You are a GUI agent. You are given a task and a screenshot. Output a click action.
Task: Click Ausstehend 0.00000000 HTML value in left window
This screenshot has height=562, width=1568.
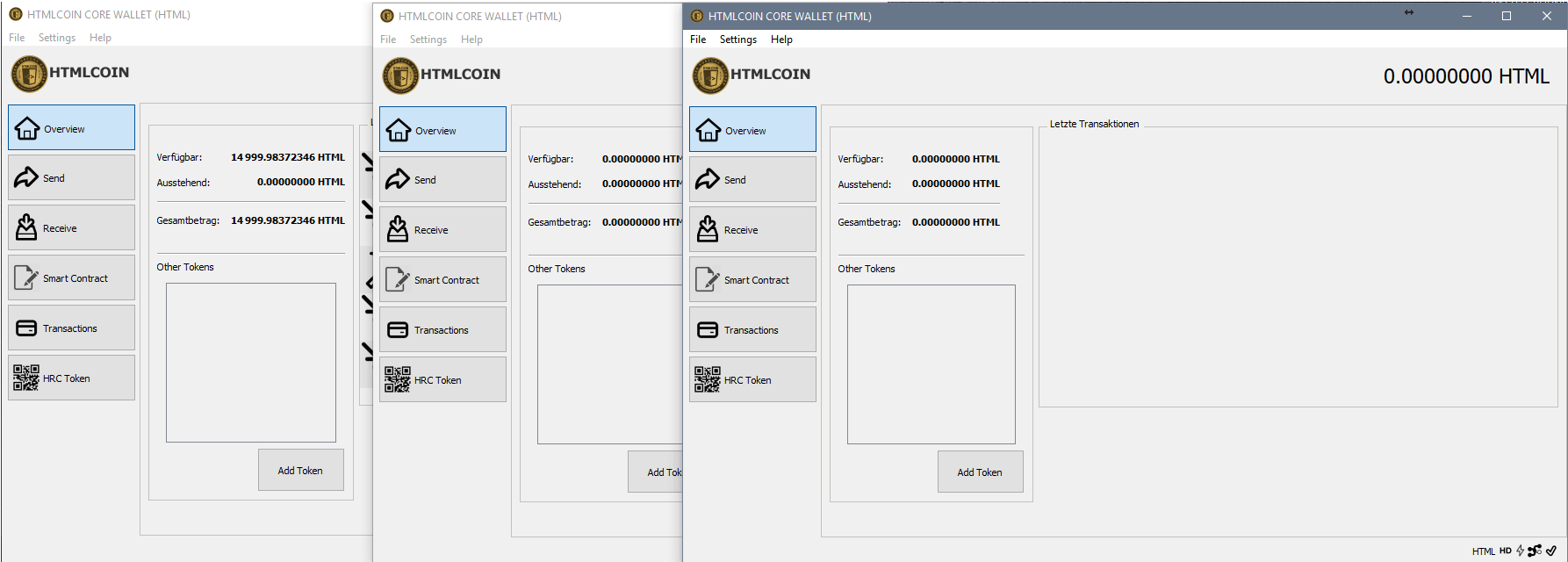(x=301, y=182)
